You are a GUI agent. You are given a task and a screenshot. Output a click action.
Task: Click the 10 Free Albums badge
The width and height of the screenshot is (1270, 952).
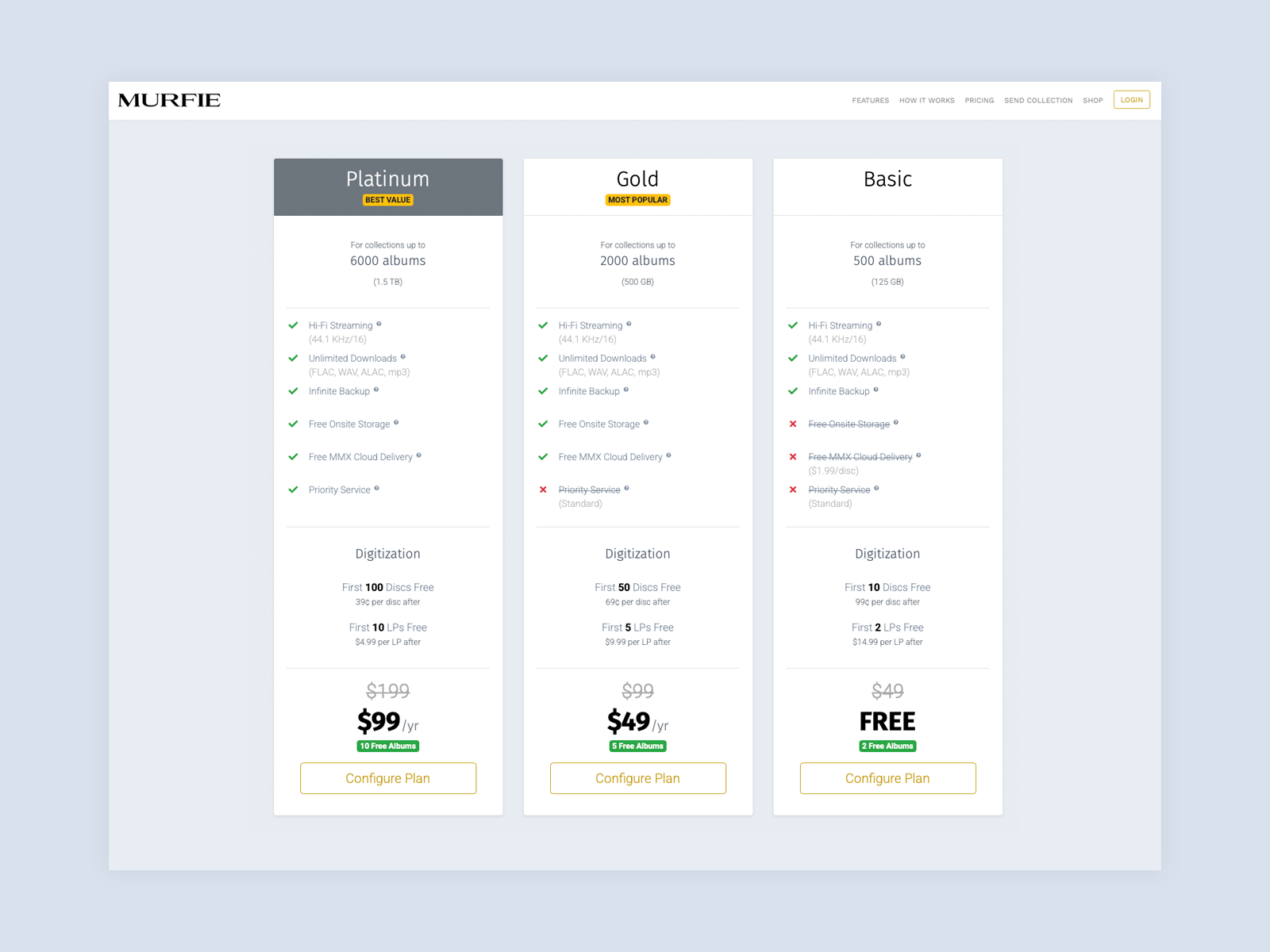pyautogui.click(x=388, y=746)
